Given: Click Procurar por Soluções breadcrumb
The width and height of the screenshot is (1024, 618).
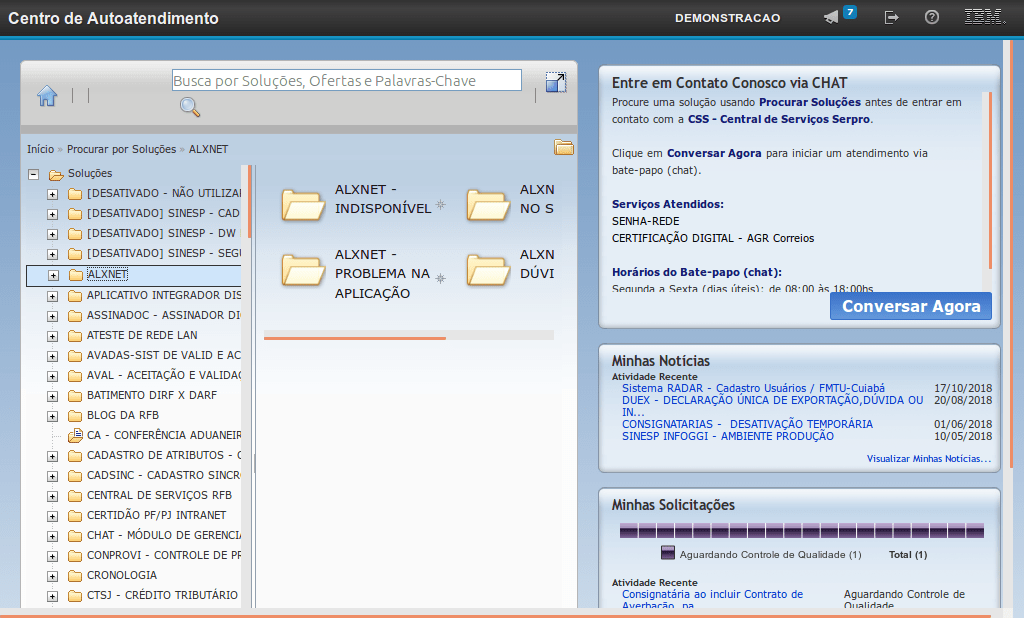Looking at the screenshot, I should pos(121,149).
